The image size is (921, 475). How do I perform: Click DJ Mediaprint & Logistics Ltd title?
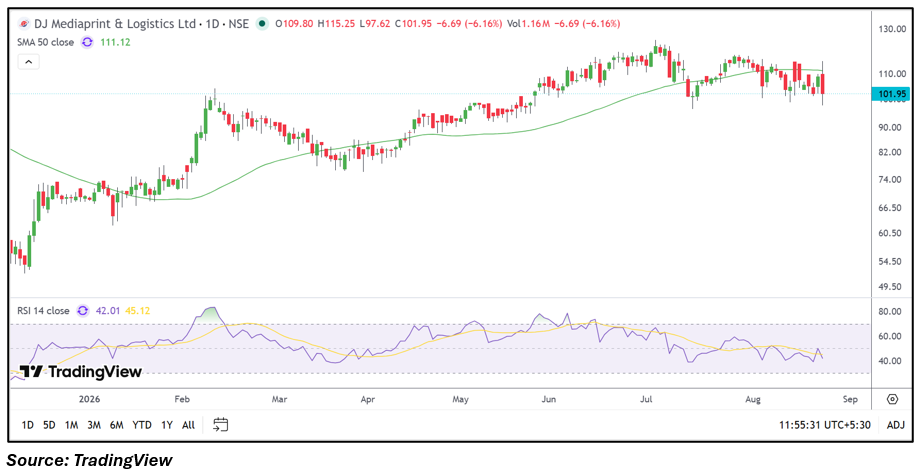point(114,24)
